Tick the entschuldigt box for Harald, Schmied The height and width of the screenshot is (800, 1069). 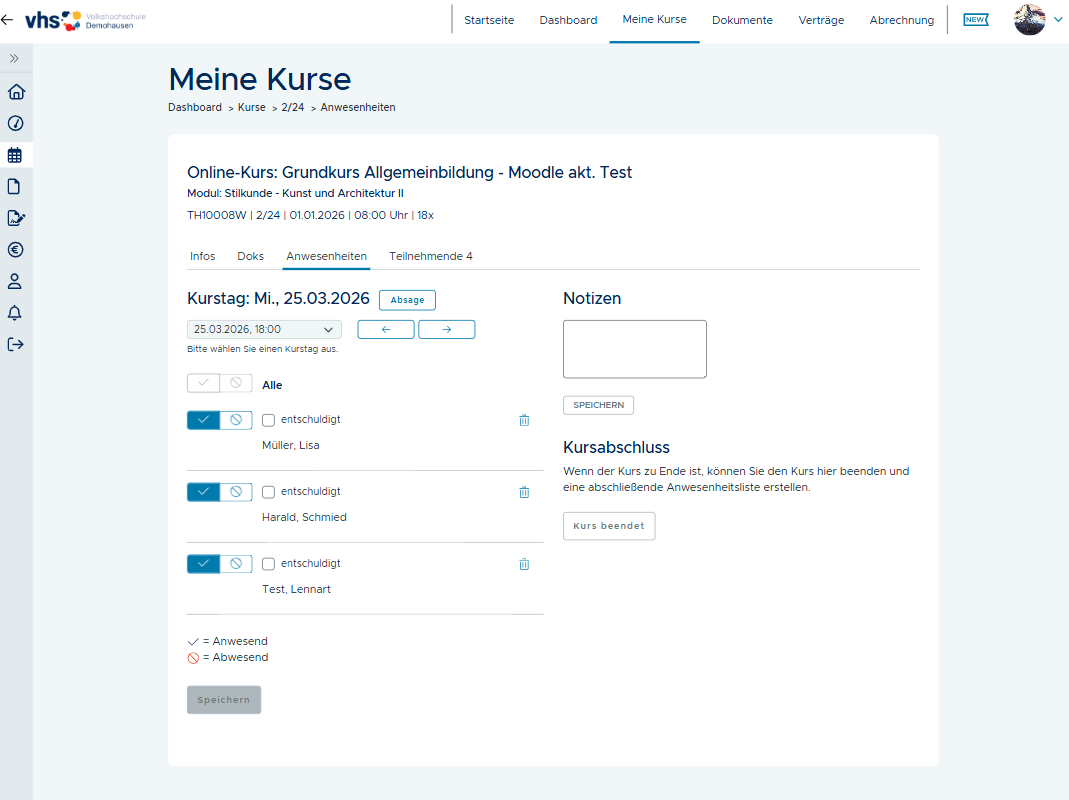(268, 492)
